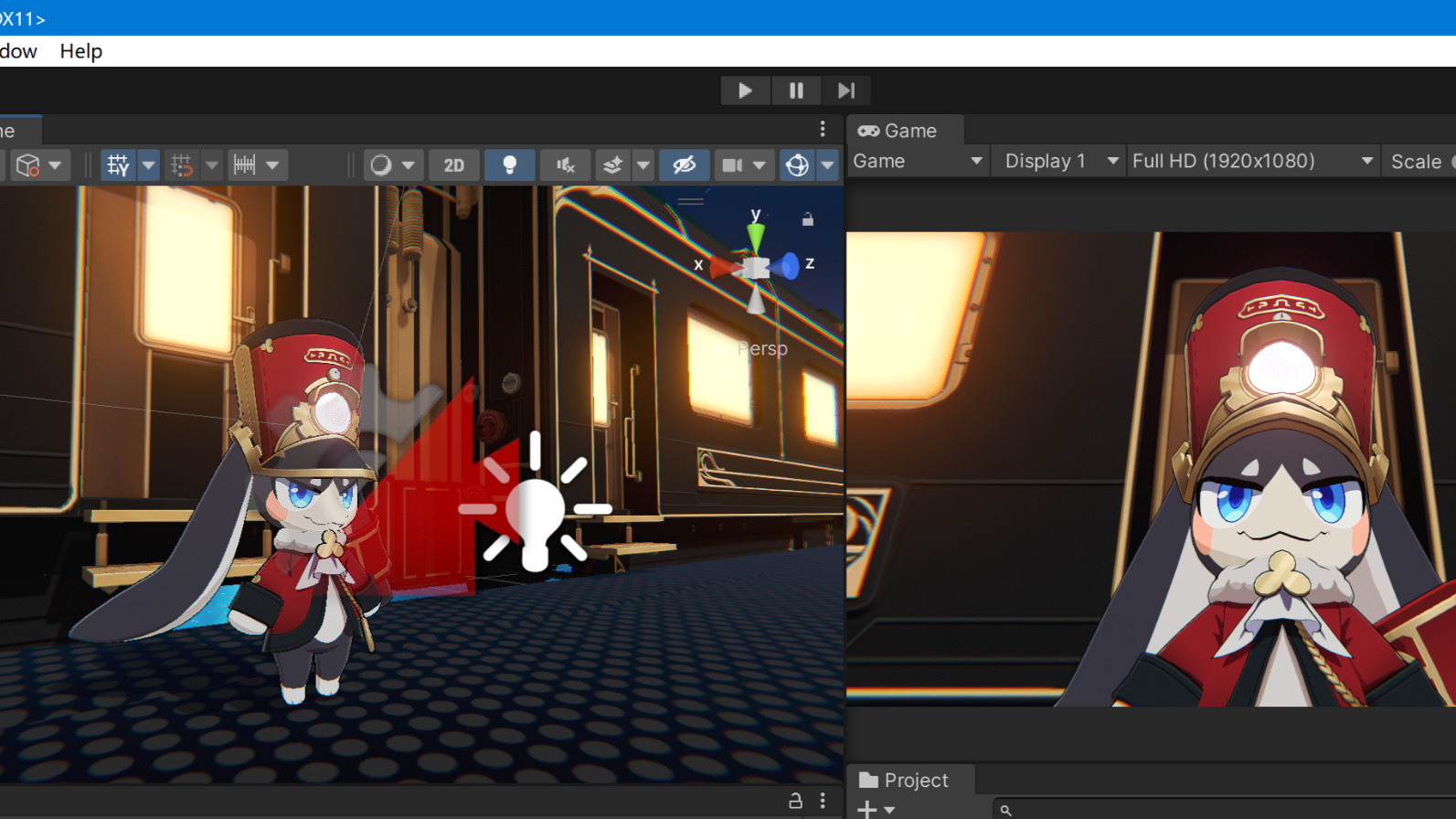Click the draw mode shading sphere icon
Screen dimensions: 1456x819
(380, 165)
